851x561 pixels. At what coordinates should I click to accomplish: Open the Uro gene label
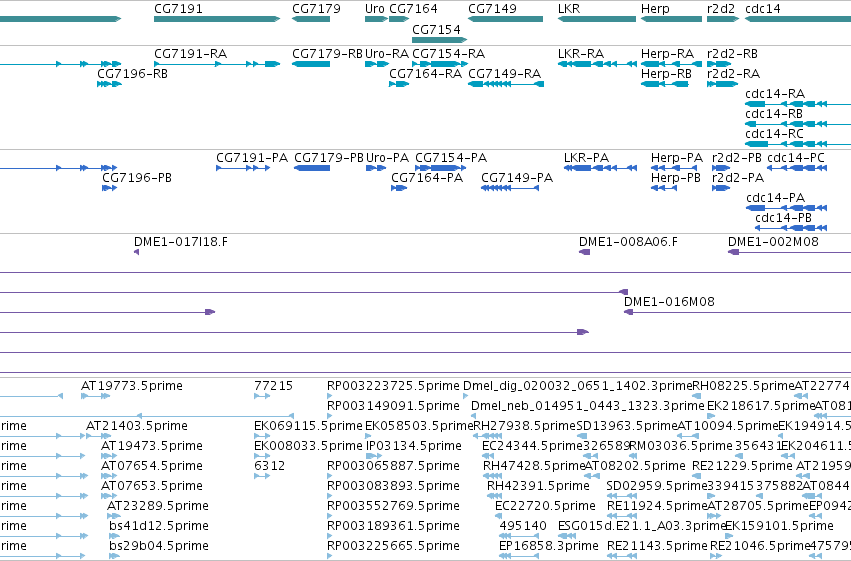coord(374,9)
